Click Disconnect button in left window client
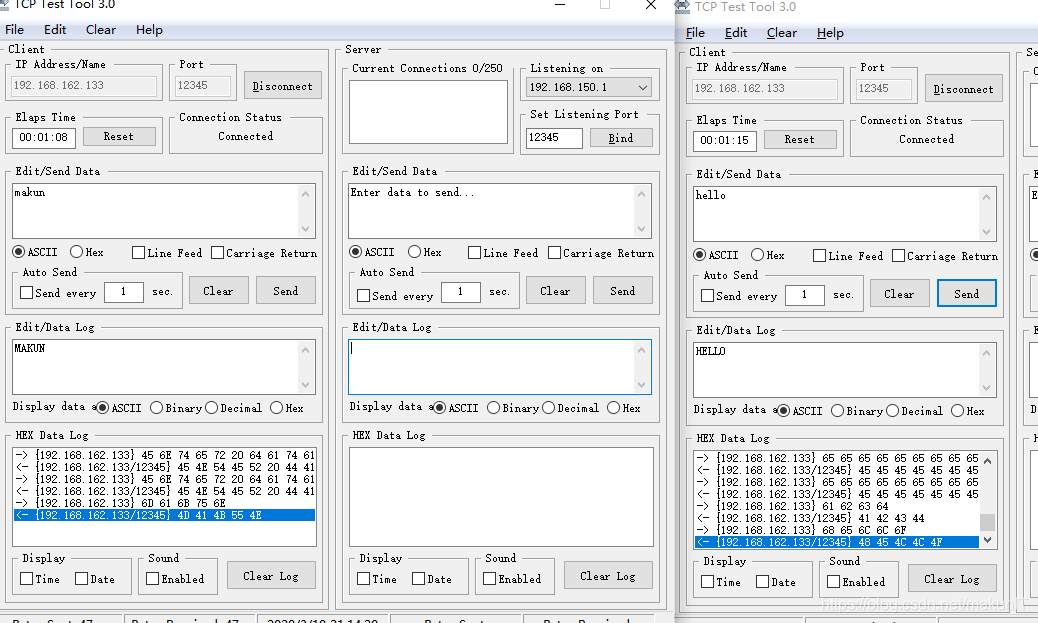 coord(283,86)
